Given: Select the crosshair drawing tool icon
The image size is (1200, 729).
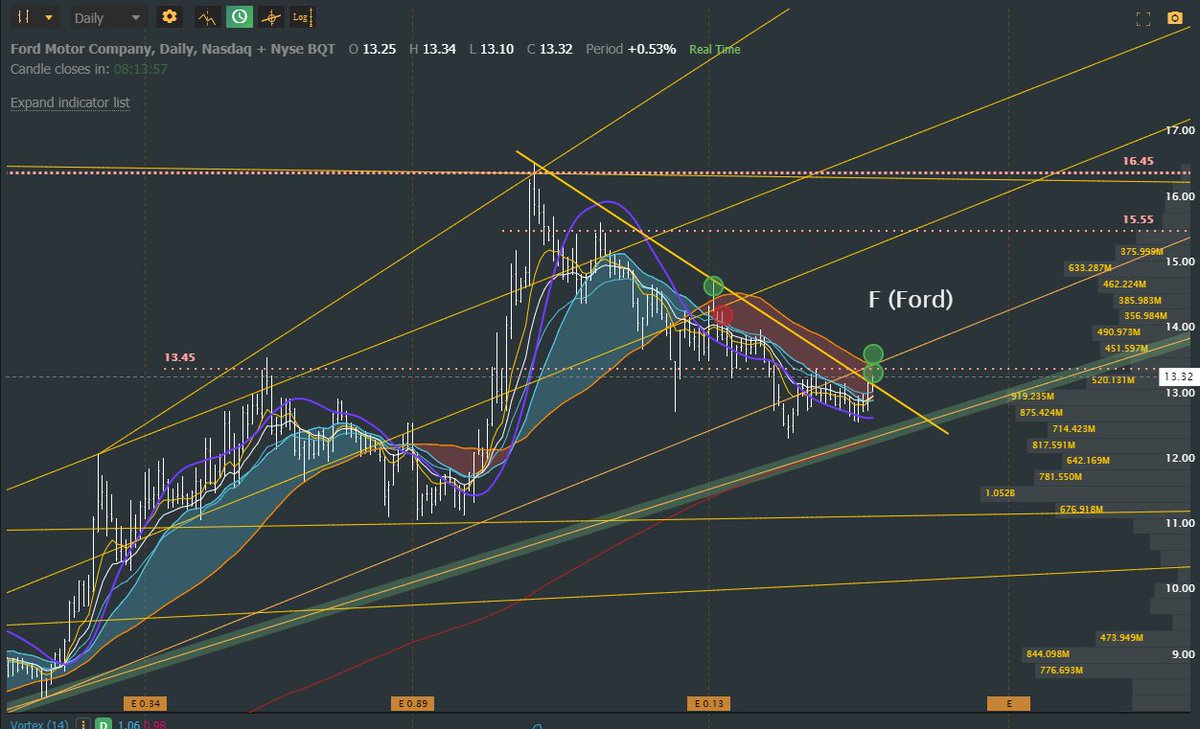Looking at the screenshot, I should click(x=271, y=17).
